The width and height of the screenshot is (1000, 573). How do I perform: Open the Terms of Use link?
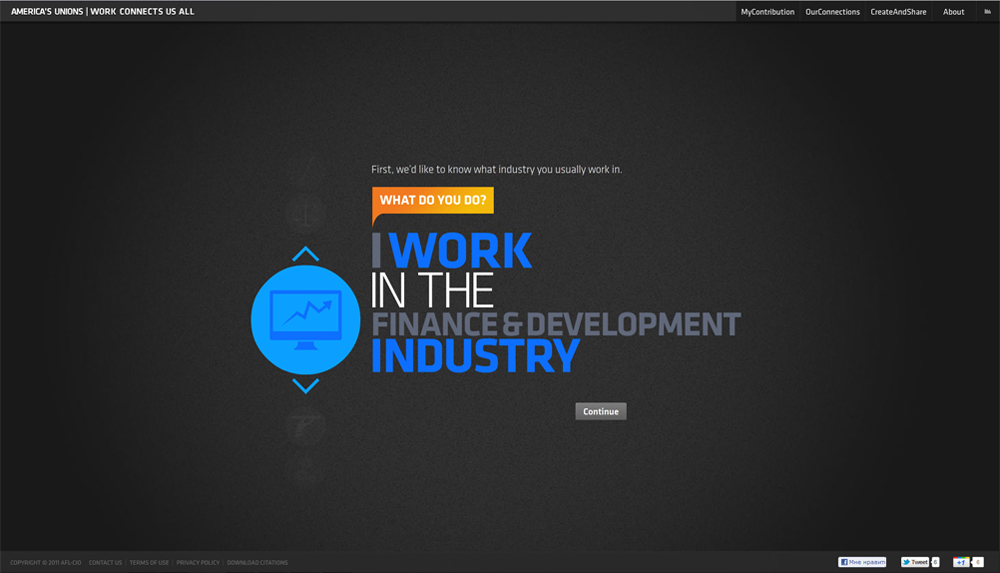[x=149, y=563]
